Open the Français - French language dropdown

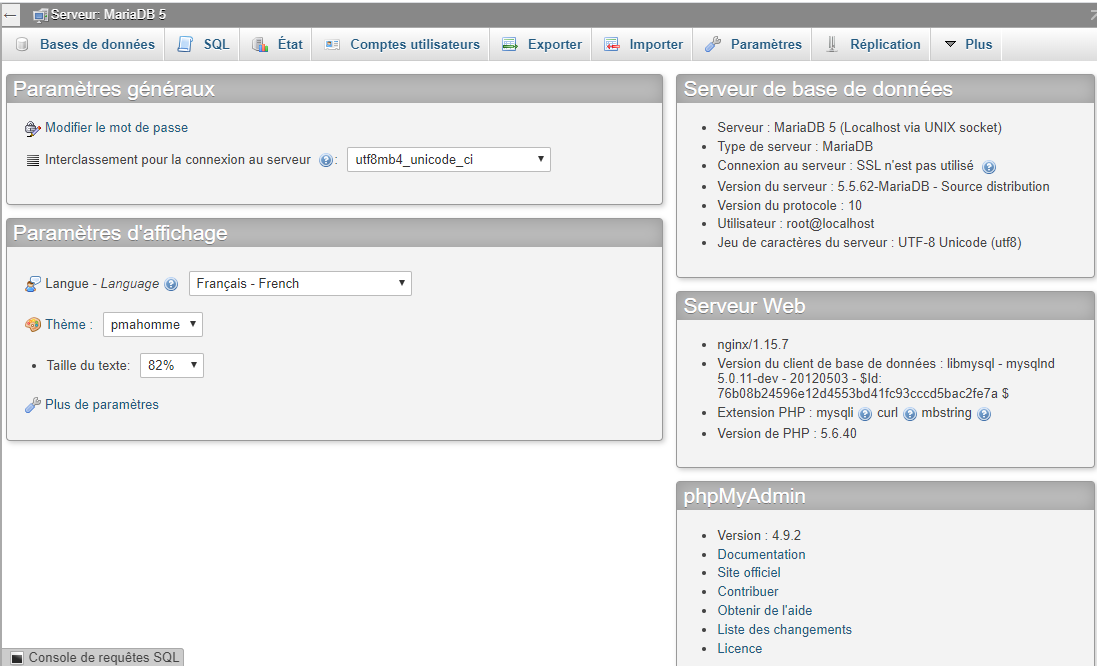coord(300,283)
